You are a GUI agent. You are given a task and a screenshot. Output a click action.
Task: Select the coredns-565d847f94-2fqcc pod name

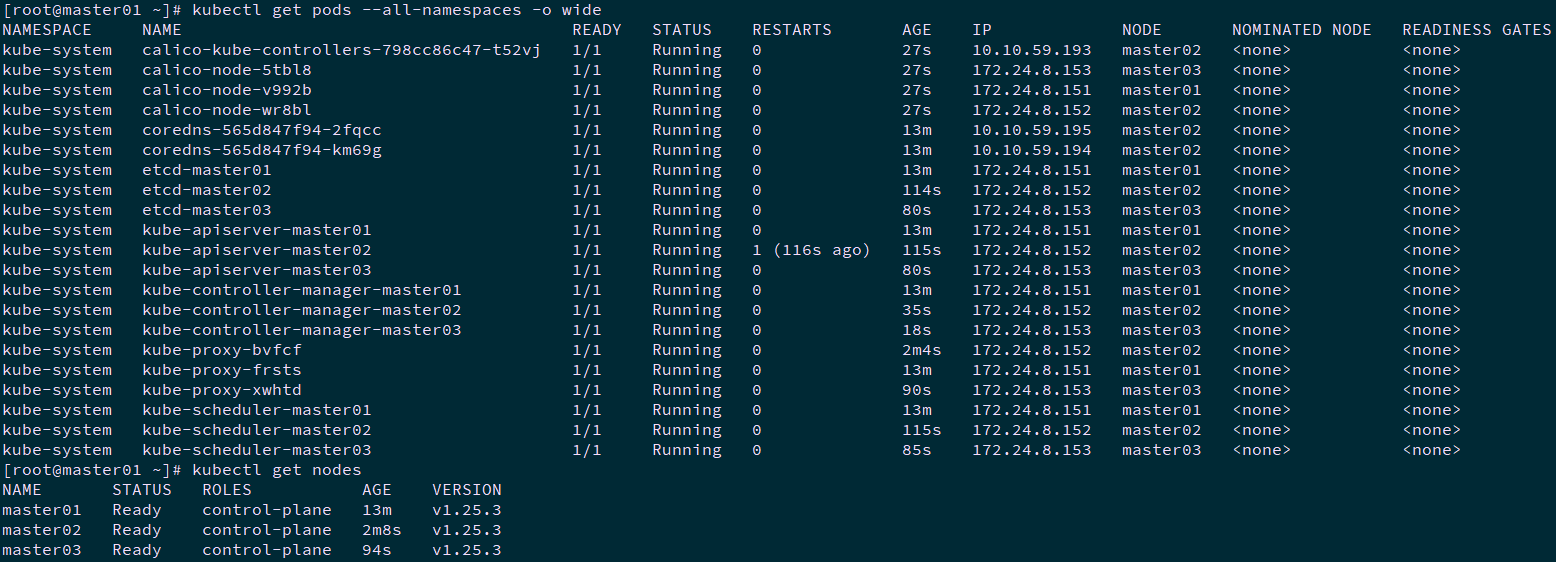(x=261, y=130)
